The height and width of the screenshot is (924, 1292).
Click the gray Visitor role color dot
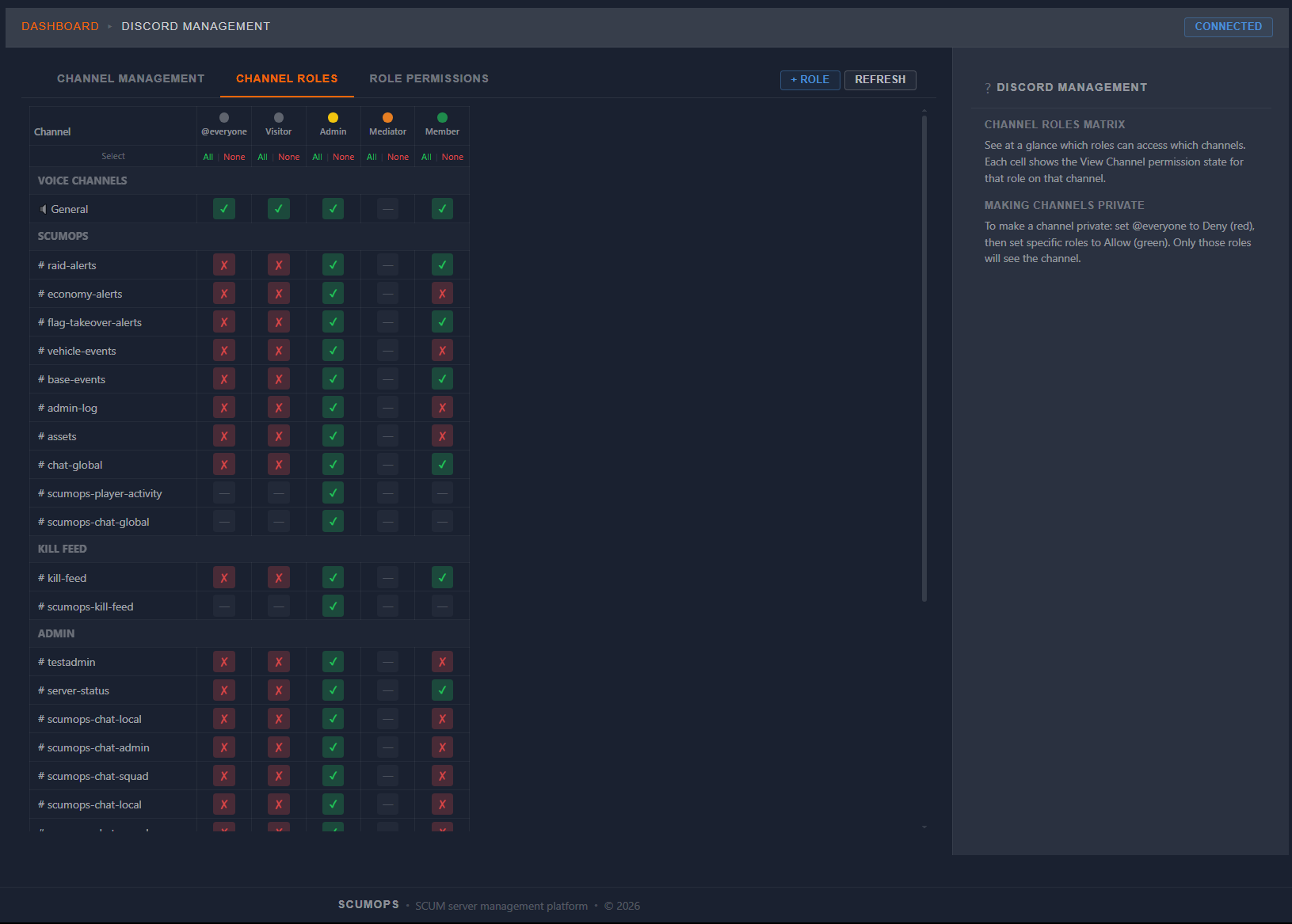(279, 118)
